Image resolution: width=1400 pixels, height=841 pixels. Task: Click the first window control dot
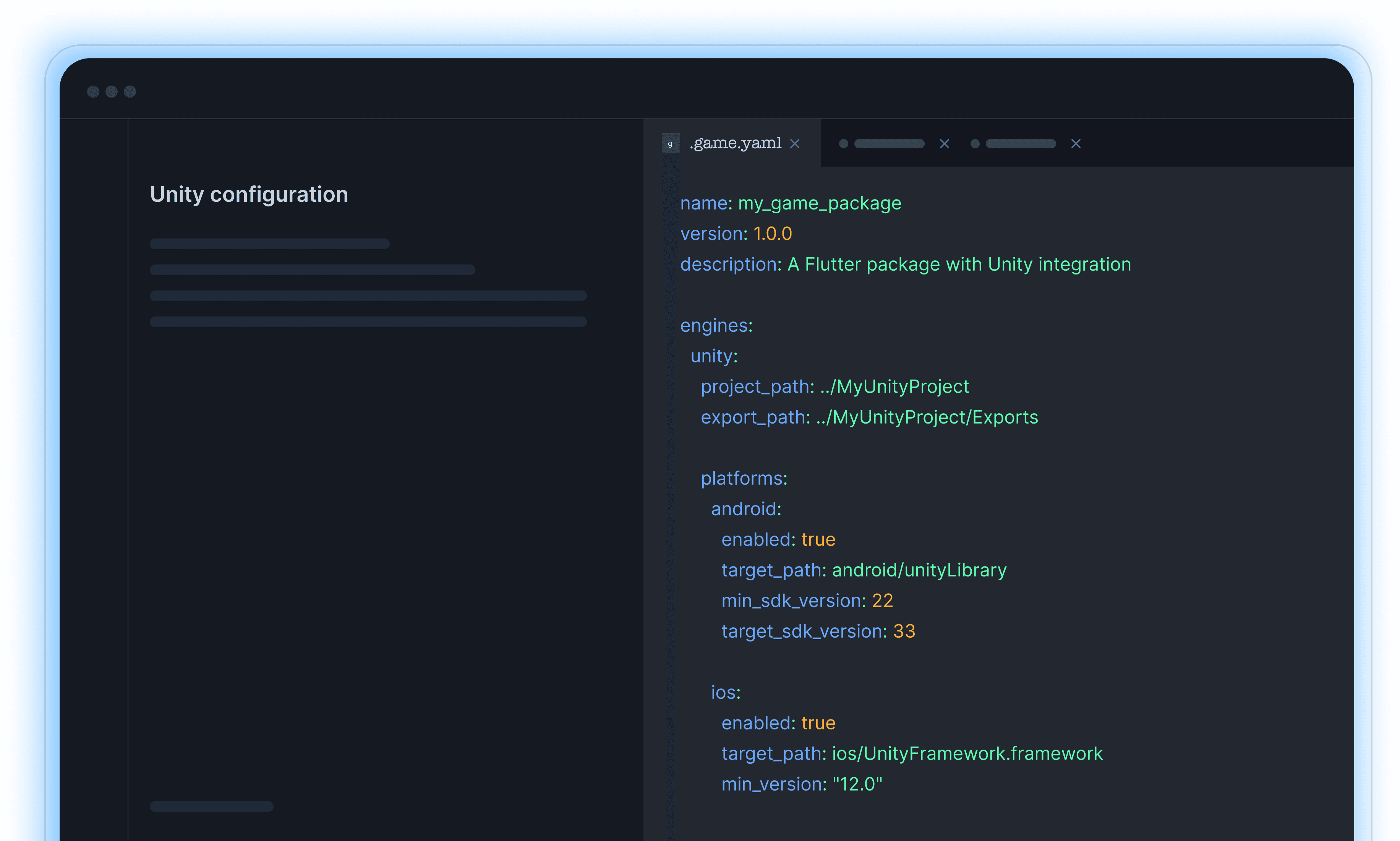pyautogui.click(x=94, y=92)
